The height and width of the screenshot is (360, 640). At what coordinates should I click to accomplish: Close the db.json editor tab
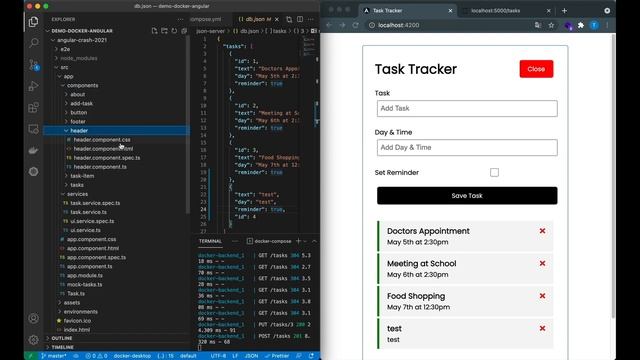pyautogui.click(x=277, y=19)
